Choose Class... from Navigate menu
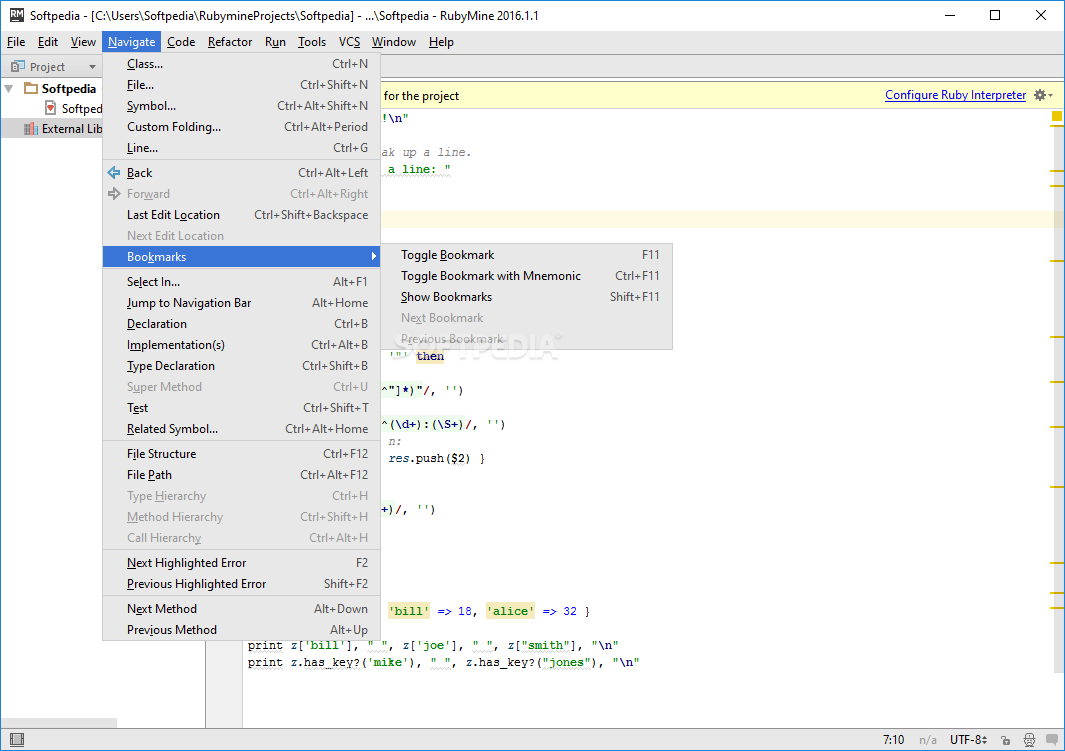1065x751 pixels. point(241,64)
